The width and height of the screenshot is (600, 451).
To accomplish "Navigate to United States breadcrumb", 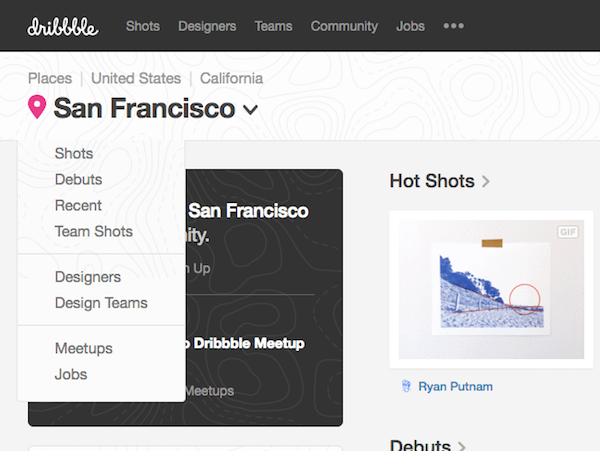I will click(136, 78).
